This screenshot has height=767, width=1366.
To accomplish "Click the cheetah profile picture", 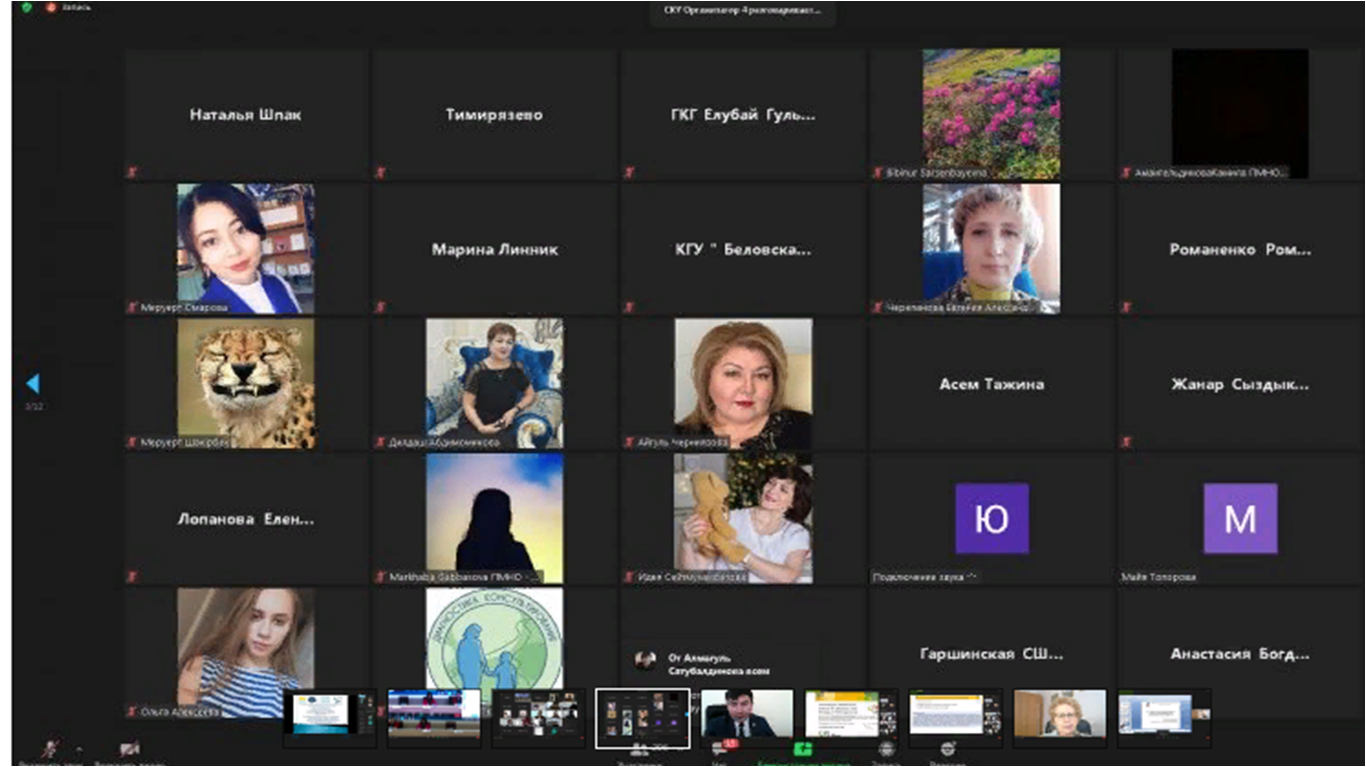I will point(246,383).
